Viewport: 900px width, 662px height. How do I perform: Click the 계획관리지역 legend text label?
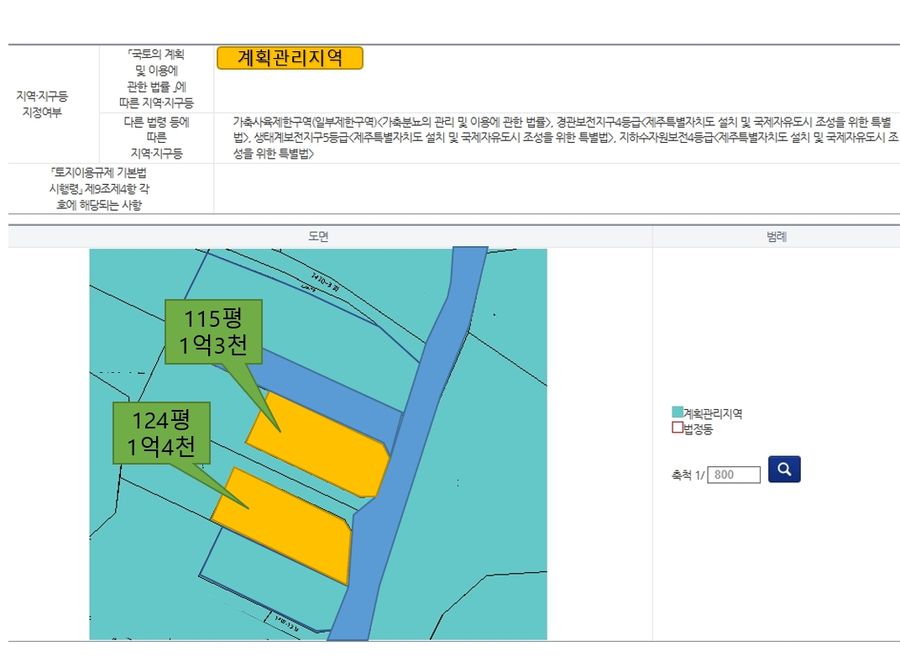coord(713,413)
